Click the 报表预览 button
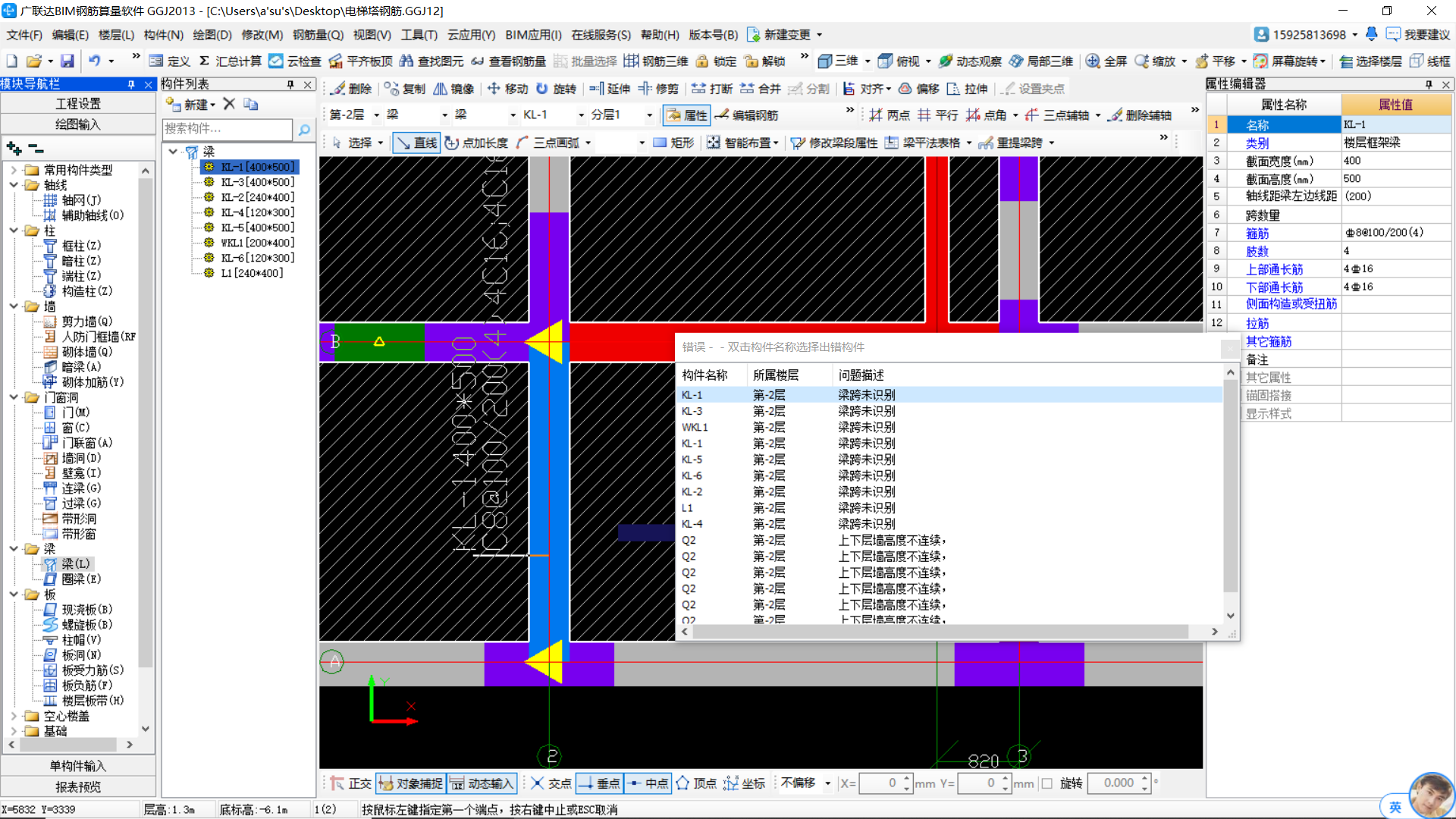 (78, 787)
